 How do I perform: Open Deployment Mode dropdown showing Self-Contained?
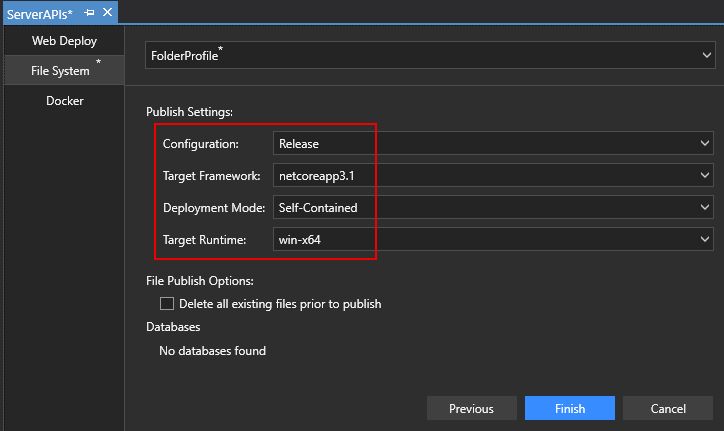pyautogui.click(x=493, y=207)
